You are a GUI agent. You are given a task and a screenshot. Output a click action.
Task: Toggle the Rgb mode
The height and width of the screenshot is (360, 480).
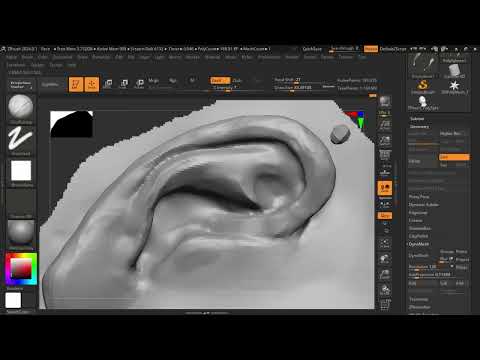(173, 81)
